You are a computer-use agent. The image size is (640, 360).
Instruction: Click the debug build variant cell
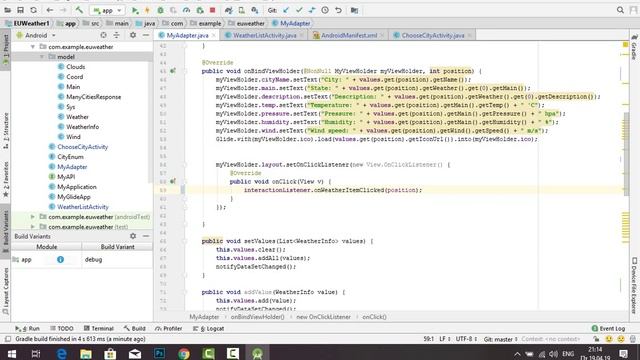pos(117,260)
